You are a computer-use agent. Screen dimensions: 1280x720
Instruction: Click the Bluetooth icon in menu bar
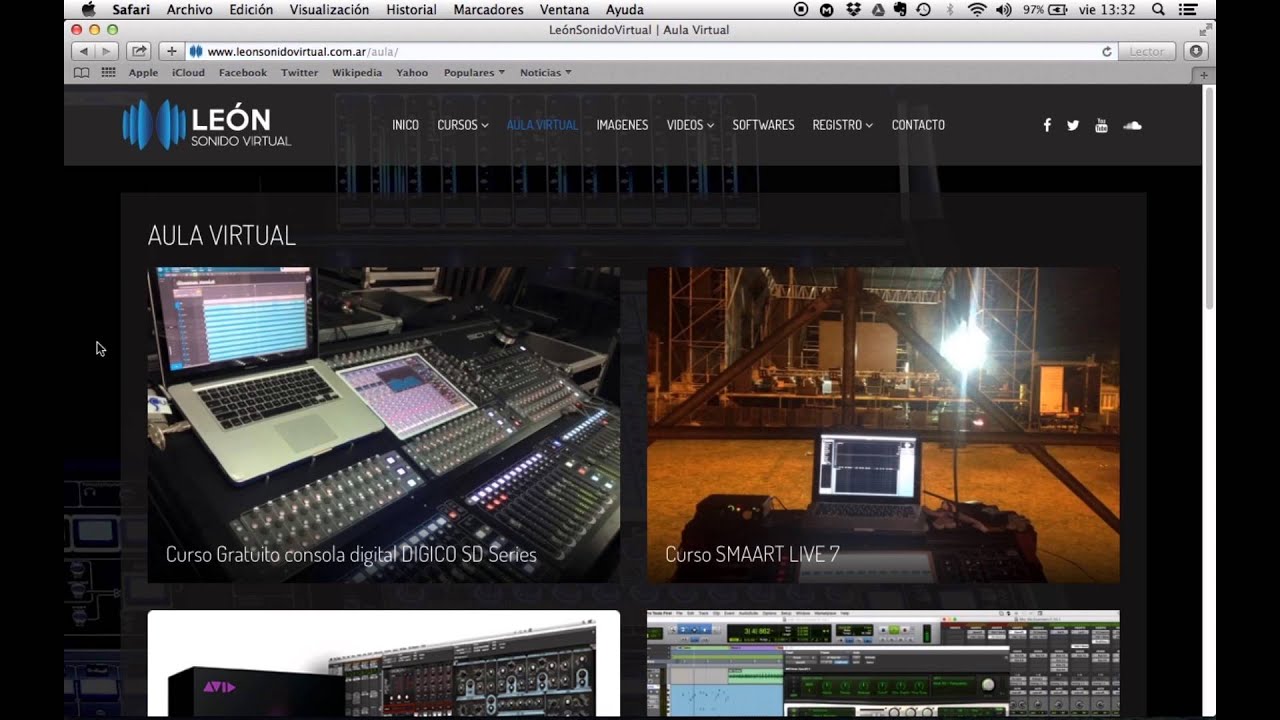point(951,10)
